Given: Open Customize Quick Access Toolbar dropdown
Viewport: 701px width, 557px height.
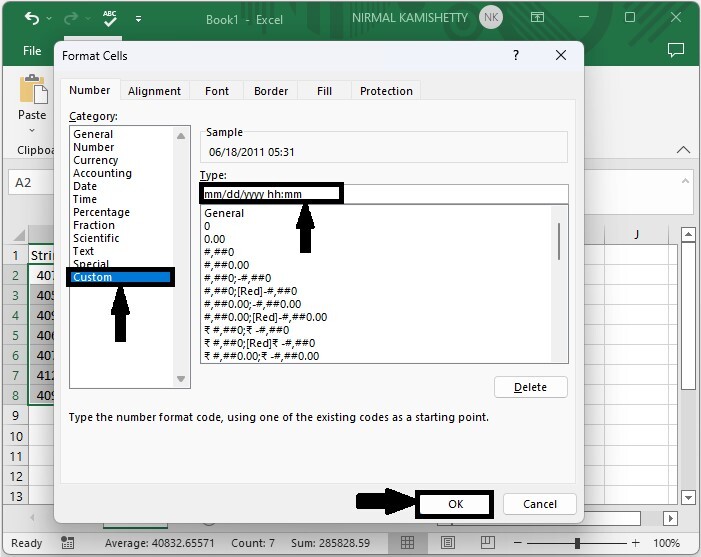Looking at the screenshot, I should (138, 19).
